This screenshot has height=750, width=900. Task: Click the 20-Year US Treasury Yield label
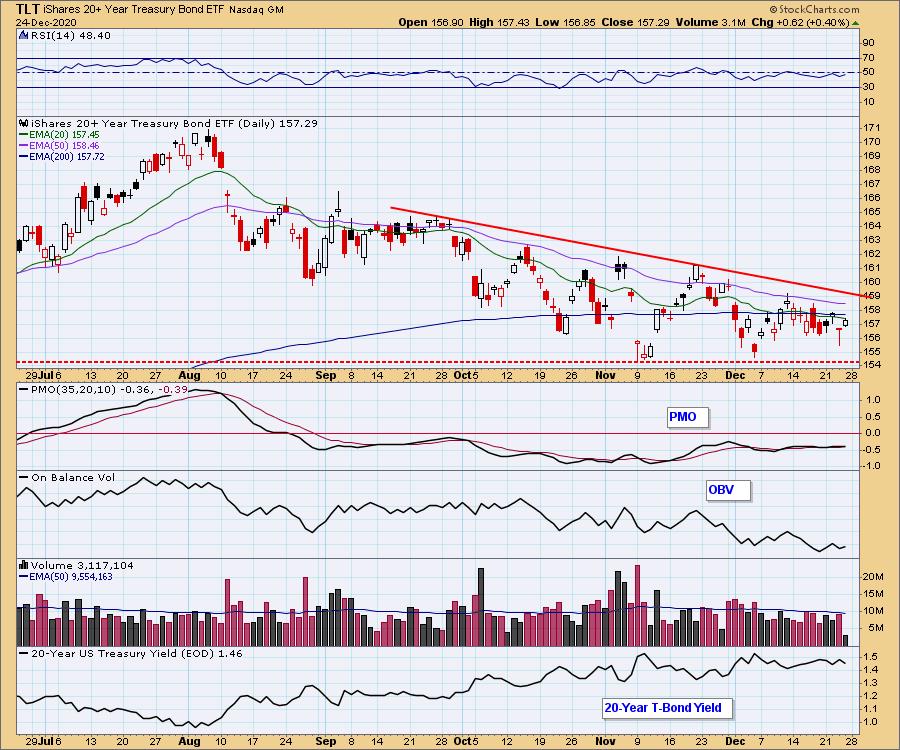[137, 653]
